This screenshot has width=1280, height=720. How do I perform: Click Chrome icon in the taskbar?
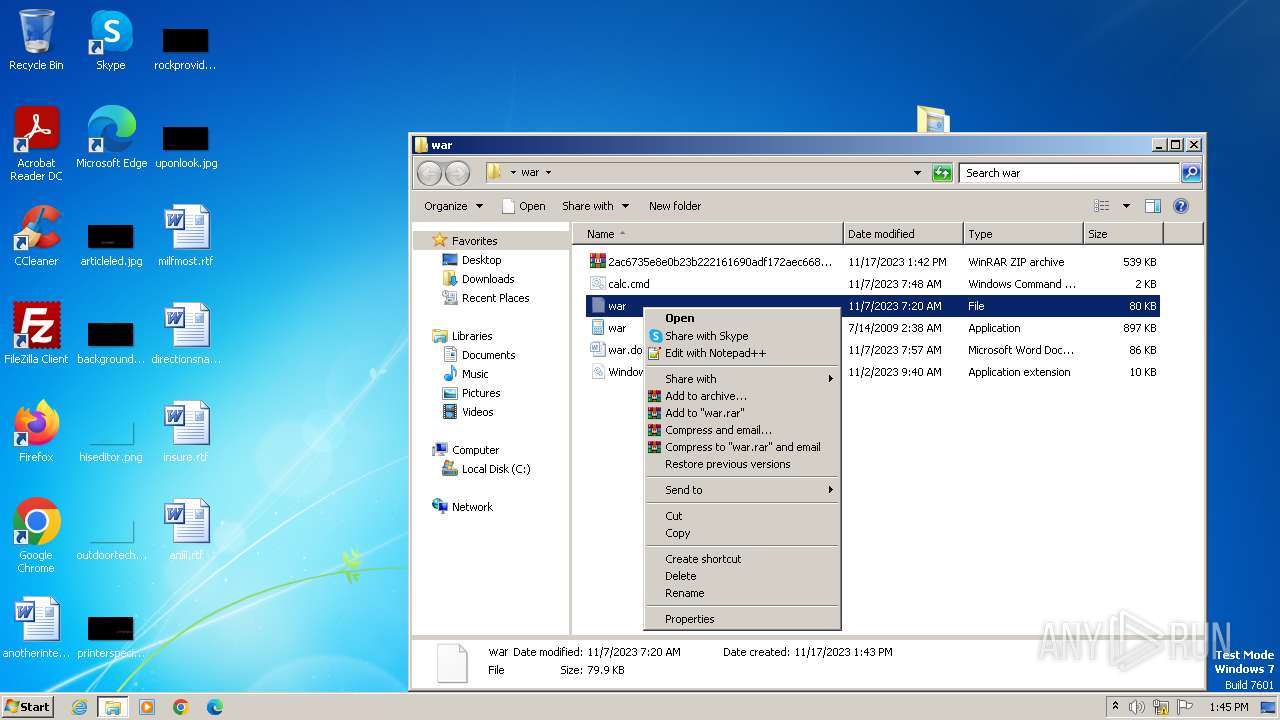pyautogui.click(x=181, y=707)
